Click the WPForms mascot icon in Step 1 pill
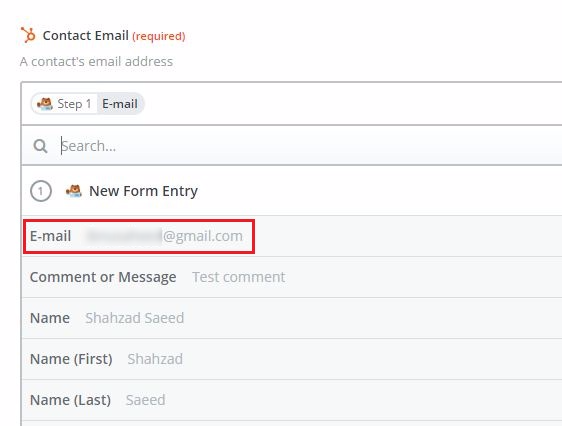The width and height of the screenshot is (562, 426). [45, 104]
